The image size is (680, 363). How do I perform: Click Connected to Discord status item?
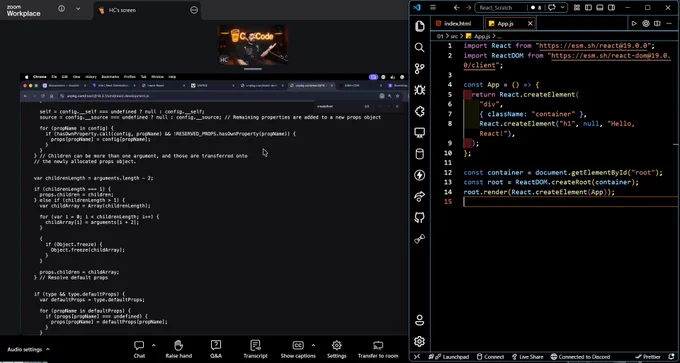[x=580, y=356]
